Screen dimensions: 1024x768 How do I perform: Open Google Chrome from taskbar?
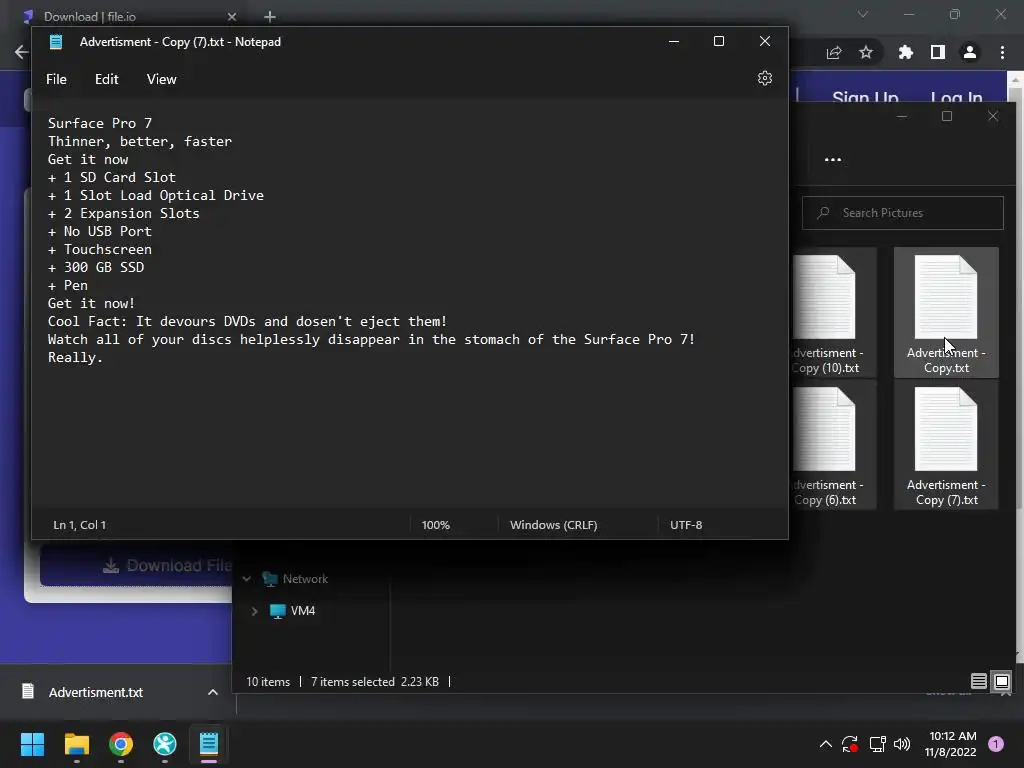click(x=121, y=744)
